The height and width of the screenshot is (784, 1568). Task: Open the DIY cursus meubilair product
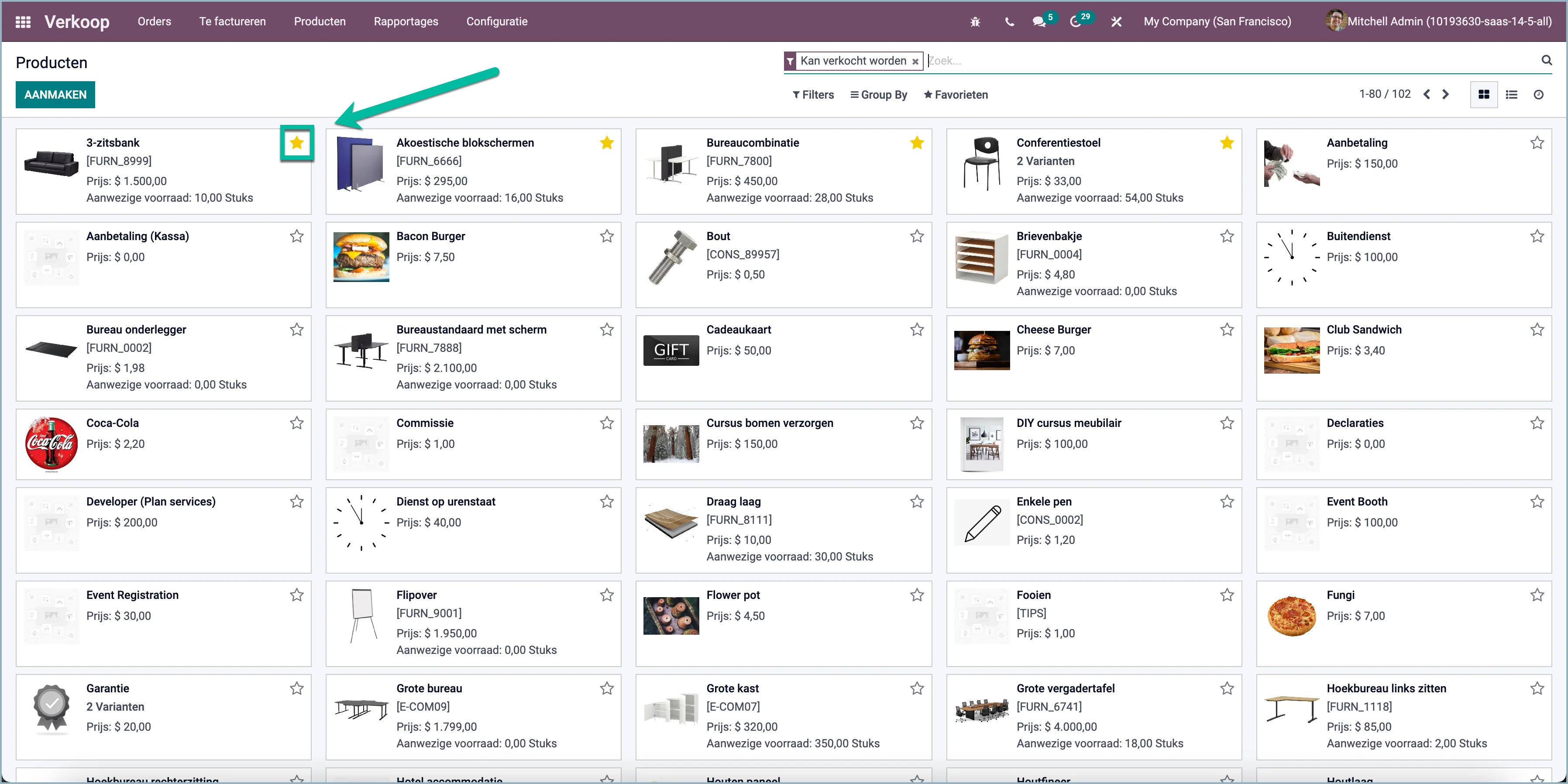(1093, 444)
